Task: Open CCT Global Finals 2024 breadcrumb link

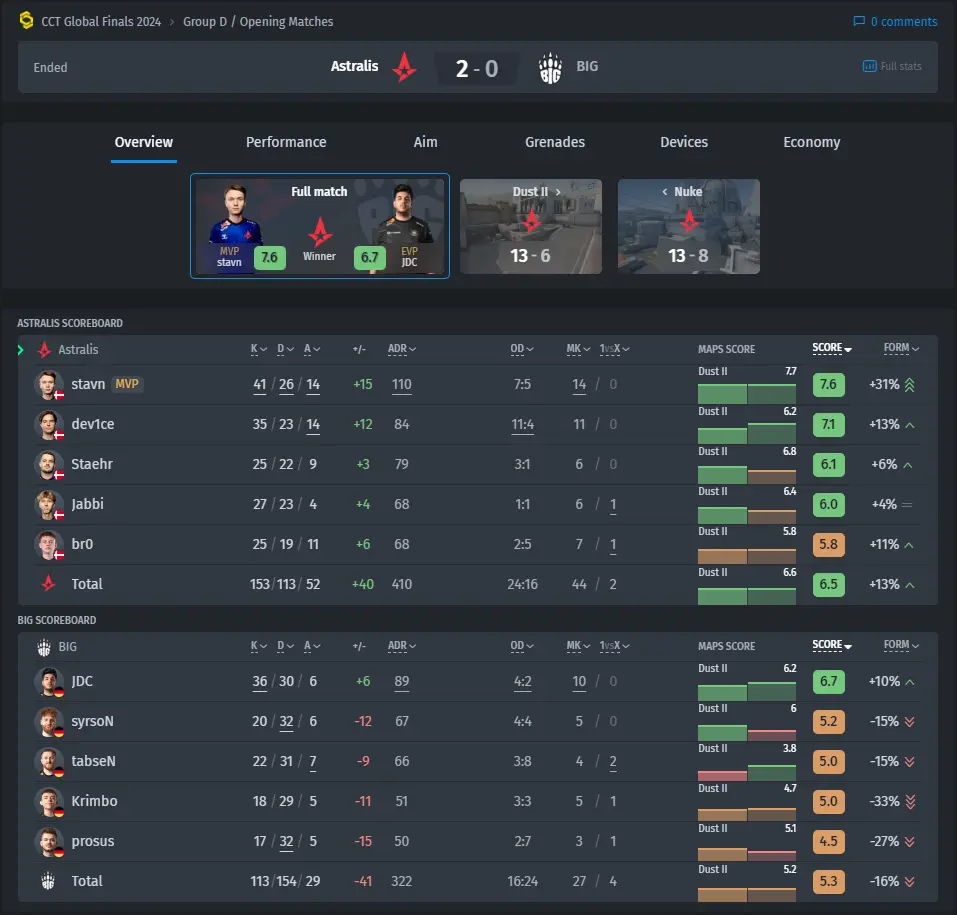Action: point(101,22)
